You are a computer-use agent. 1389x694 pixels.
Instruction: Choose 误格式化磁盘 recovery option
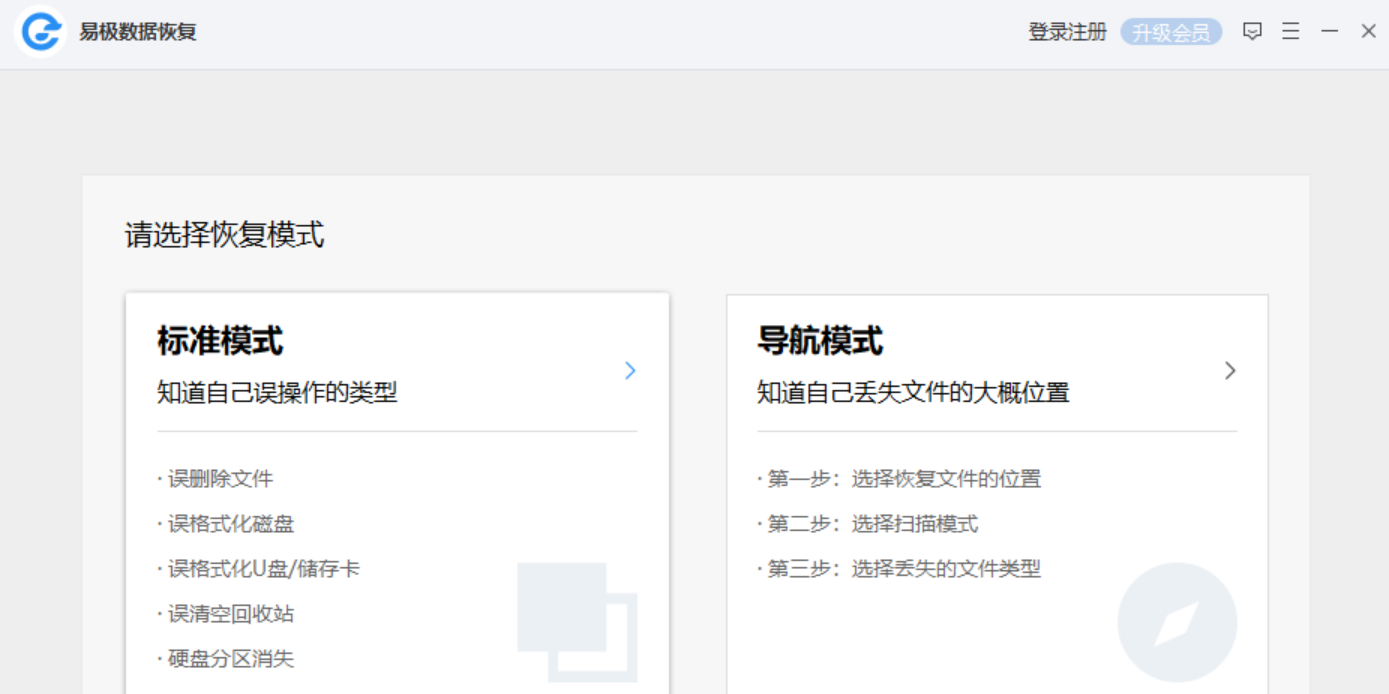point(231,524)
